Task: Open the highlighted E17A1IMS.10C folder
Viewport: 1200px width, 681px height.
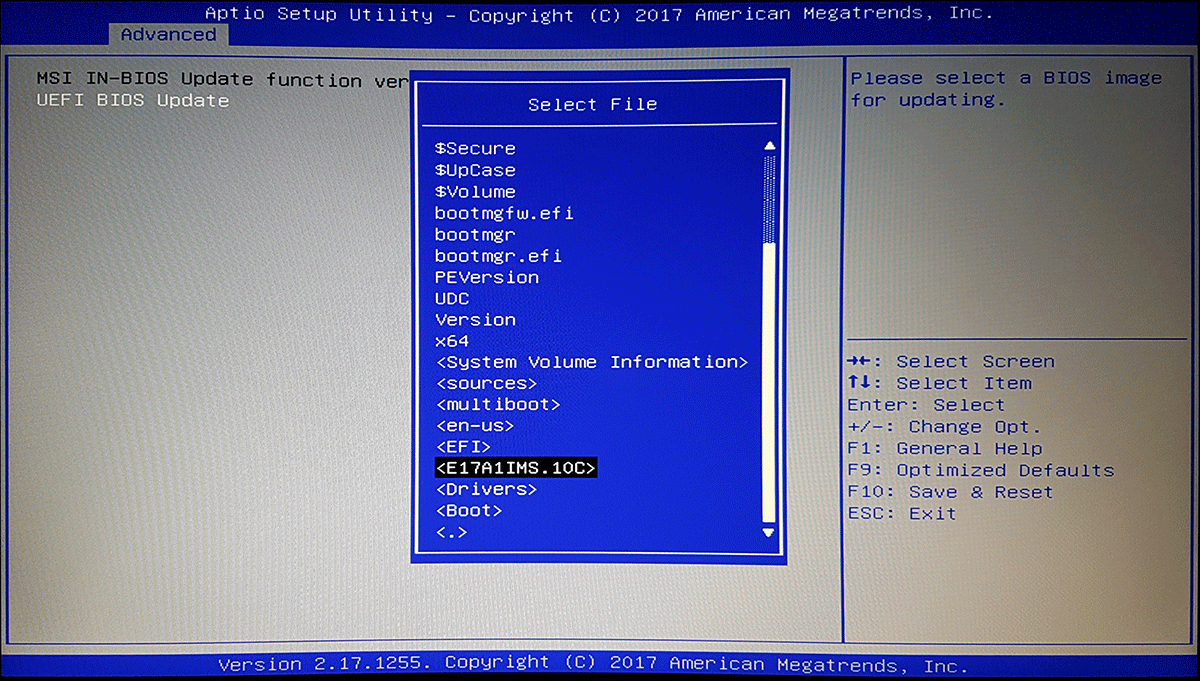Action: [516, 468]
